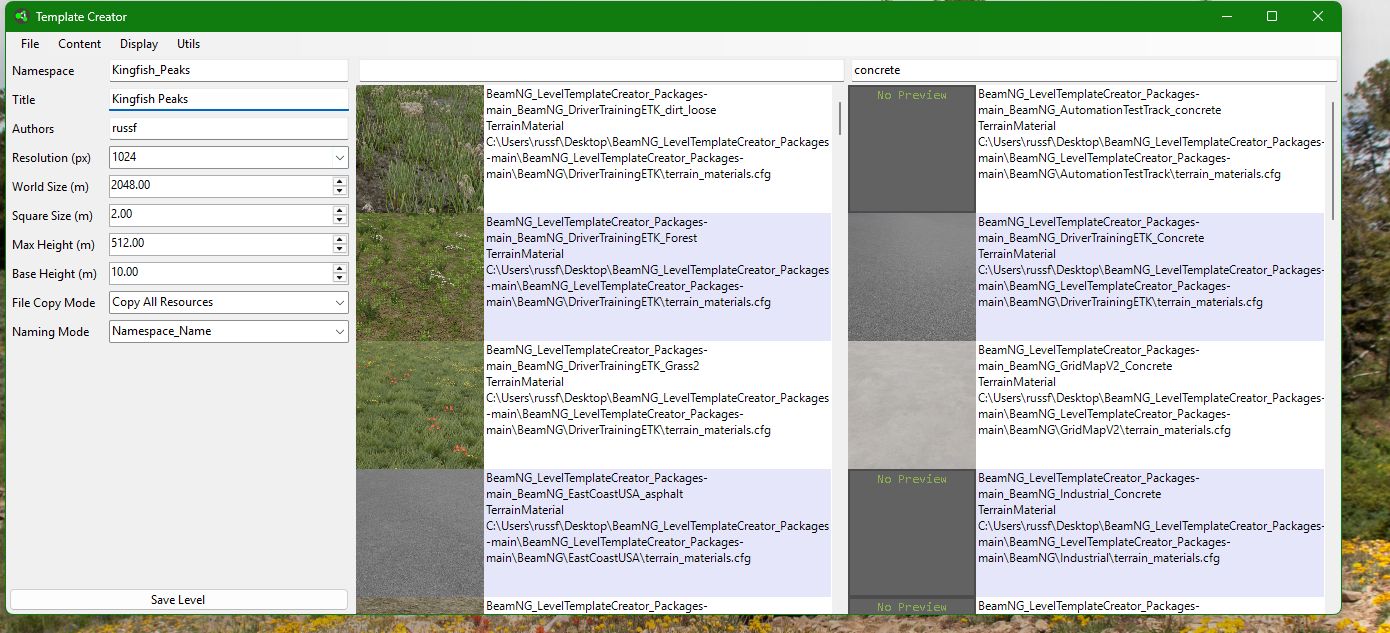1390x633 pixels.
Task: Close the Template Creator window
Action: pos(1318,17)
